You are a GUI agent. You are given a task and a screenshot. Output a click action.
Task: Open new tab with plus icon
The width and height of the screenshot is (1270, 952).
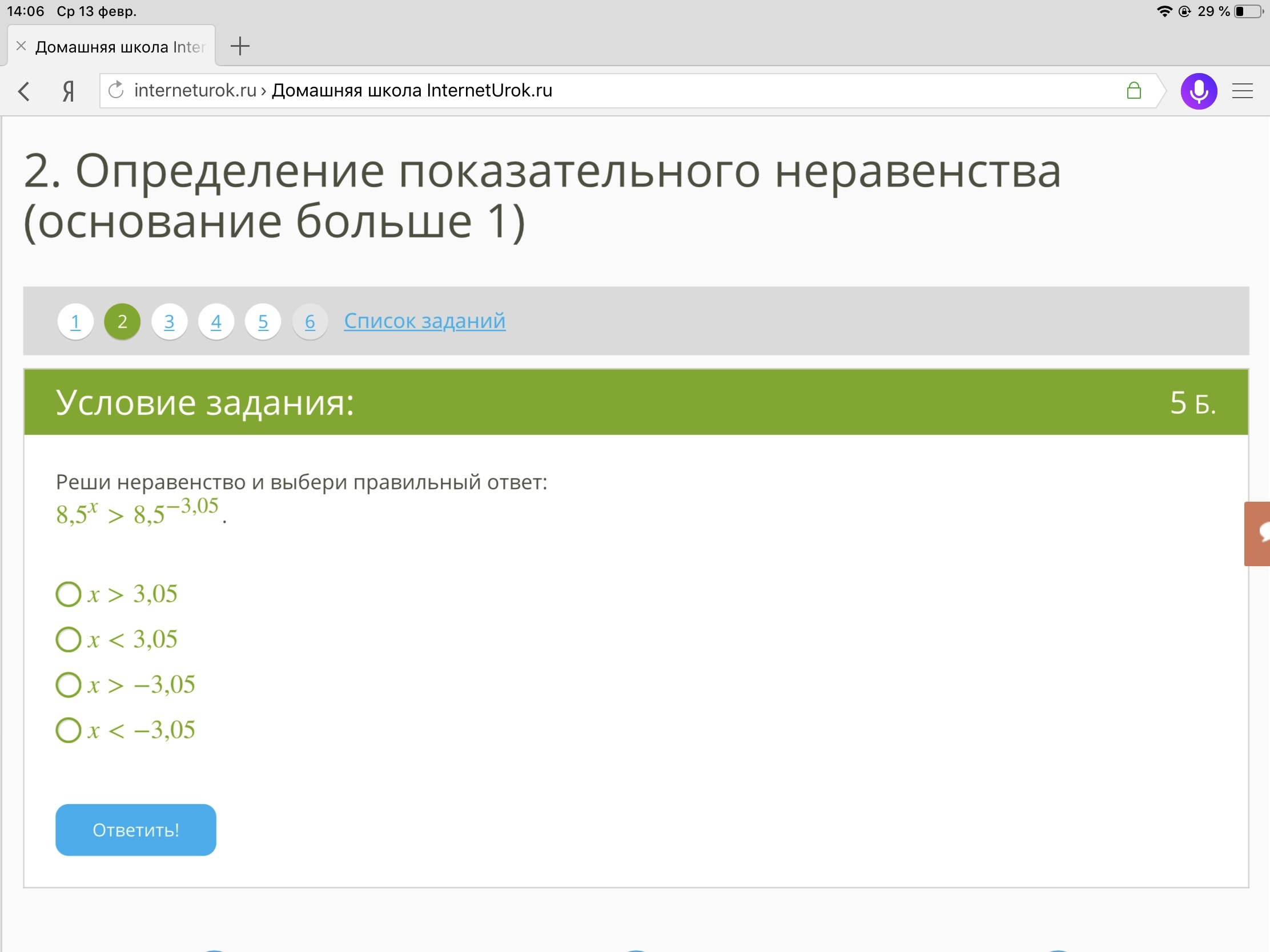pos(239,46)
